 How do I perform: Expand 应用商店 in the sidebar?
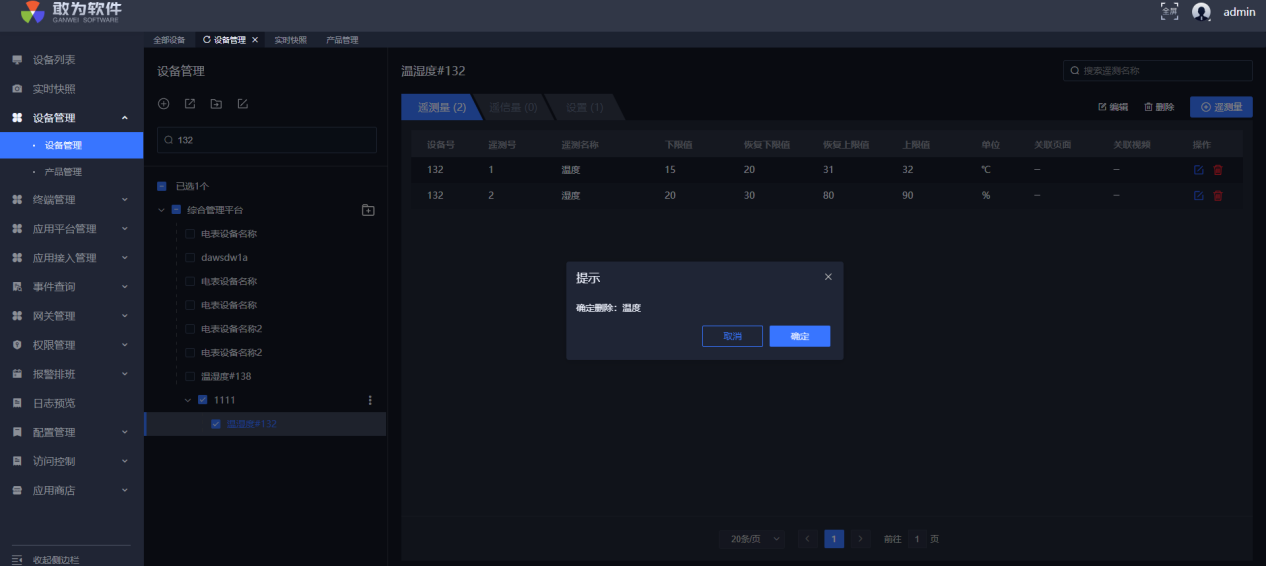124,490
